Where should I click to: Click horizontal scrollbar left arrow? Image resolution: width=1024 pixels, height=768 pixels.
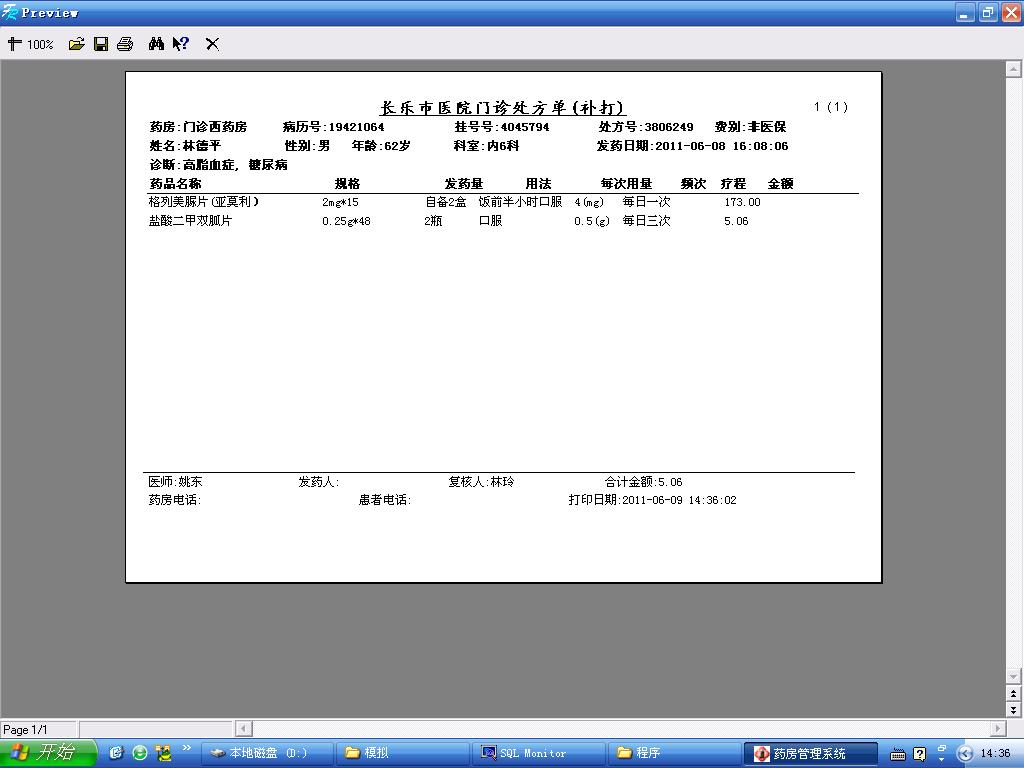[x=244, y=728]
